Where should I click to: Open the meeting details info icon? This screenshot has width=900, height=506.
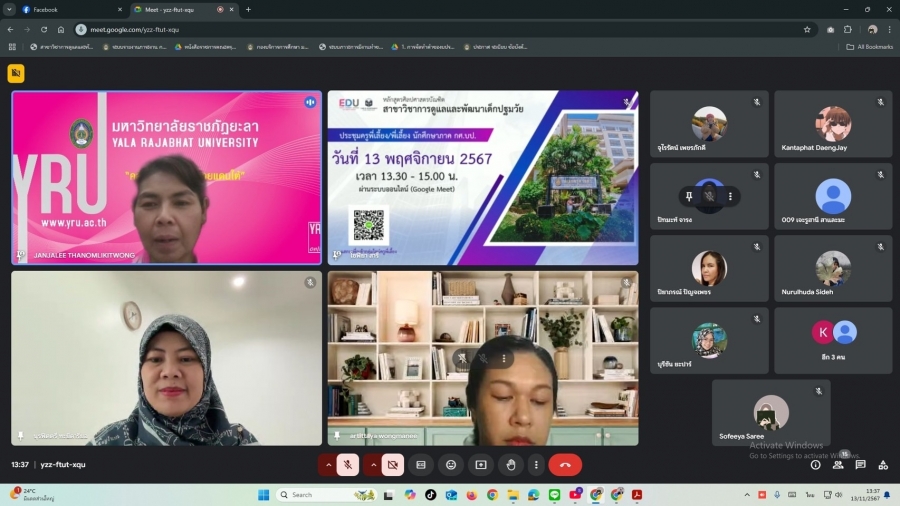point(816,465)
